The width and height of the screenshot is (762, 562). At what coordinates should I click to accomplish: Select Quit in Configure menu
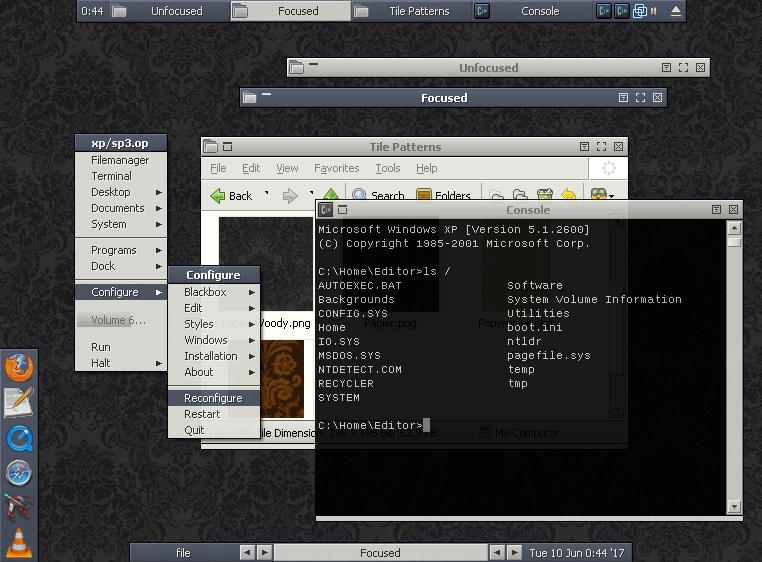coord(214,430)
